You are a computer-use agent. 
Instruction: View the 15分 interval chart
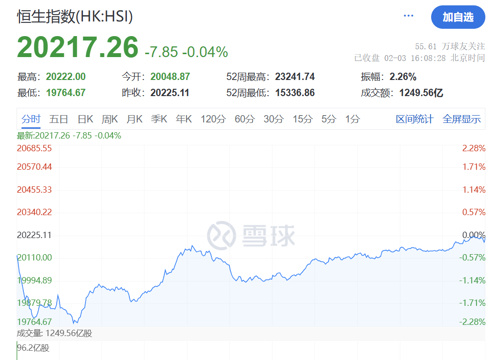[x=302, y=119]
